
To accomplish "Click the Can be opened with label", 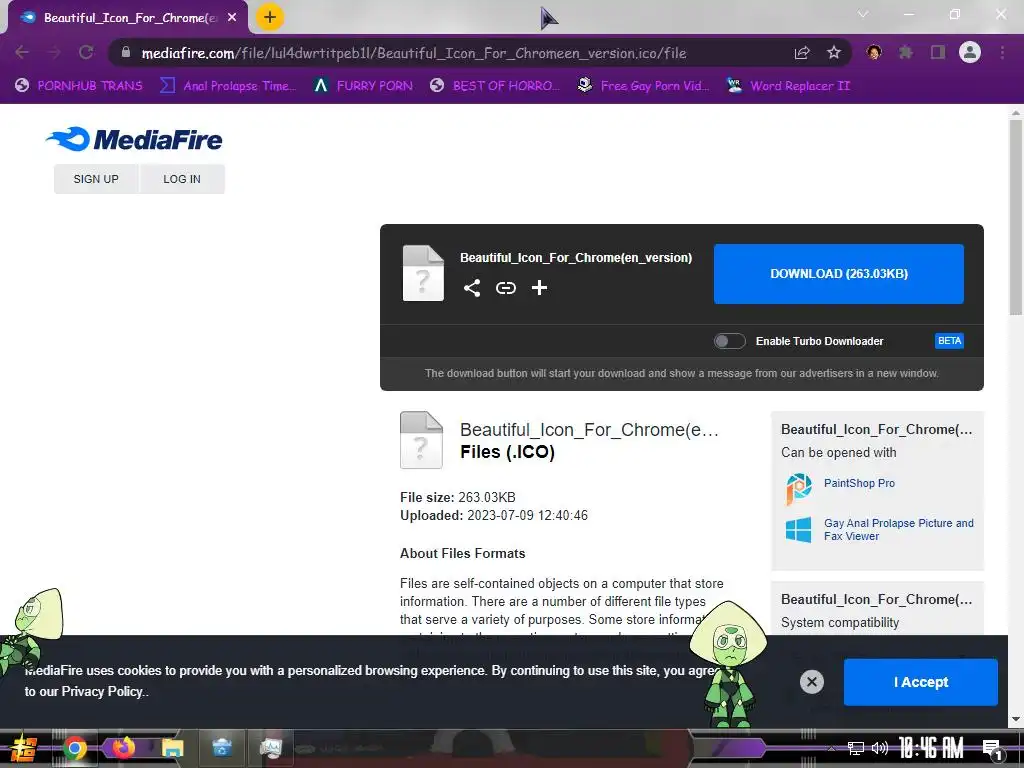I will (839, 453).
